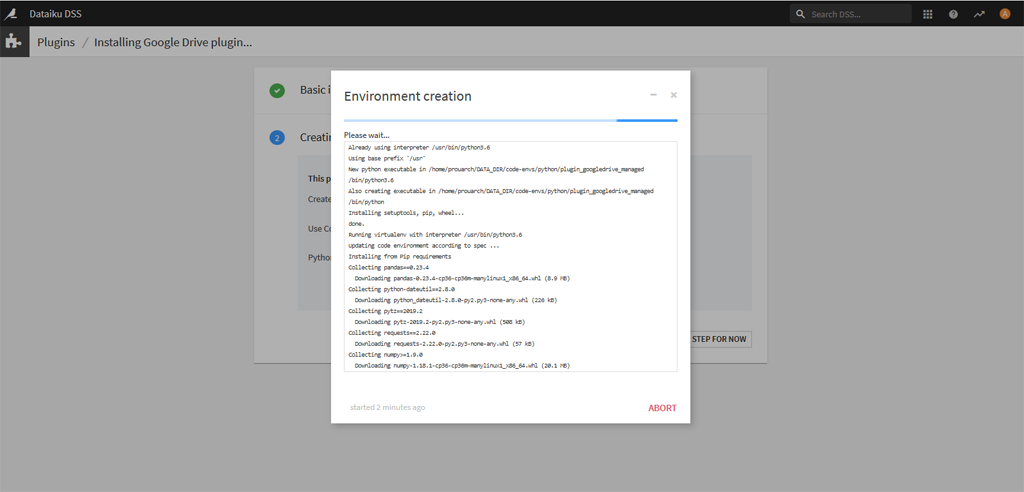Minimize the Environment creation dialog
The width and height of the screenshot is (1024, 492).
(653, 95)
